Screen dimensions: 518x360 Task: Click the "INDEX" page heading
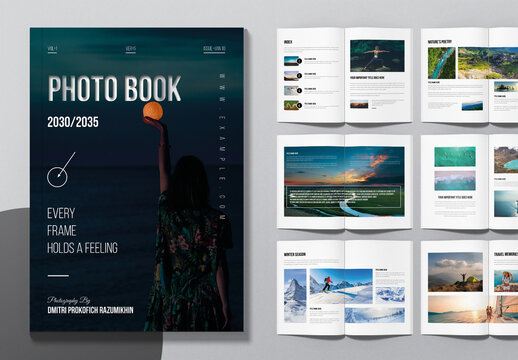tap(288, 42)
